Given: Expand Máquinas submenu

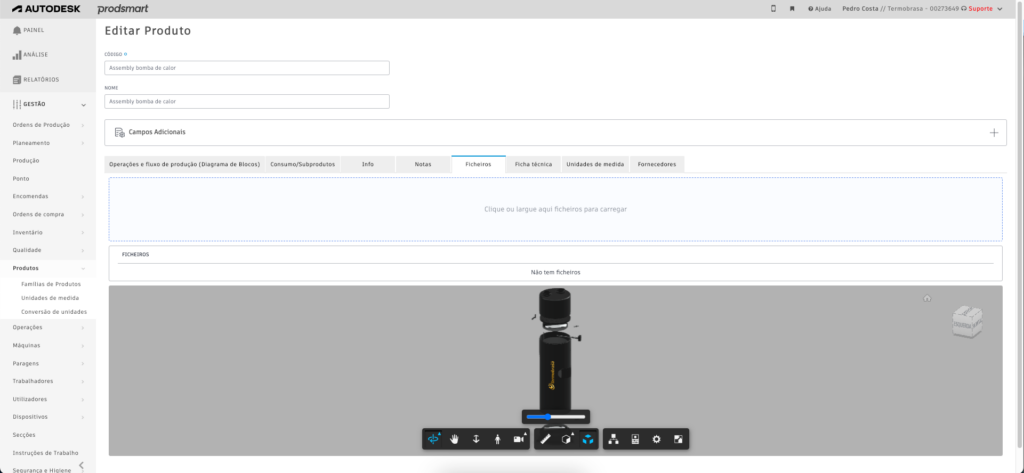Looking at the screenshot, I should [x=83, y=346].
